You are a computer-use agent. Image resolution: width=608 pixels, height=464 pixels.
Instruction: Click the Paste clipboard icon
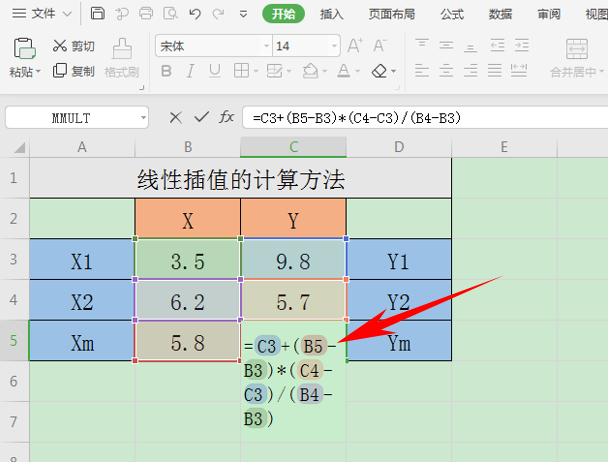[25, 48]
